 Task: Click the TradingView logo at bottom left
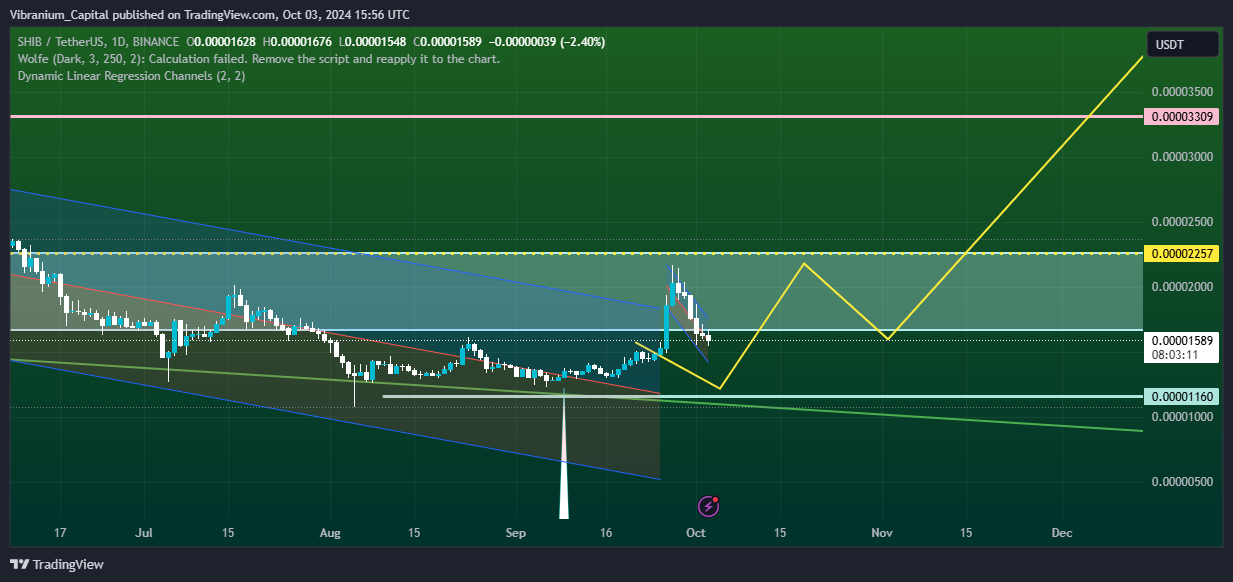[57, 564]
